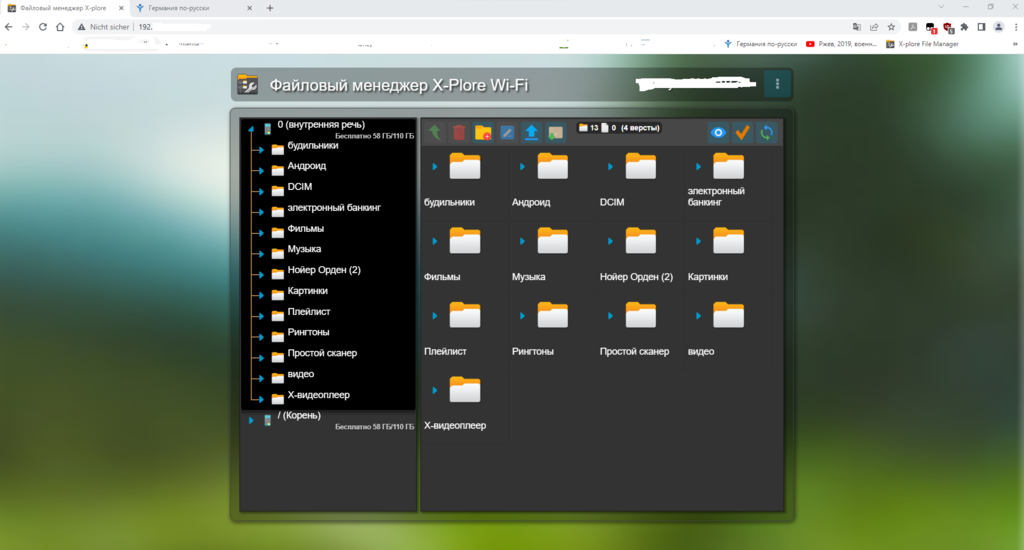The width and height of the screenshot is (1024, 550).
Task: Select электронный банкинг in the folder tree
Action: pyautogui.click(x=334, y=208)
